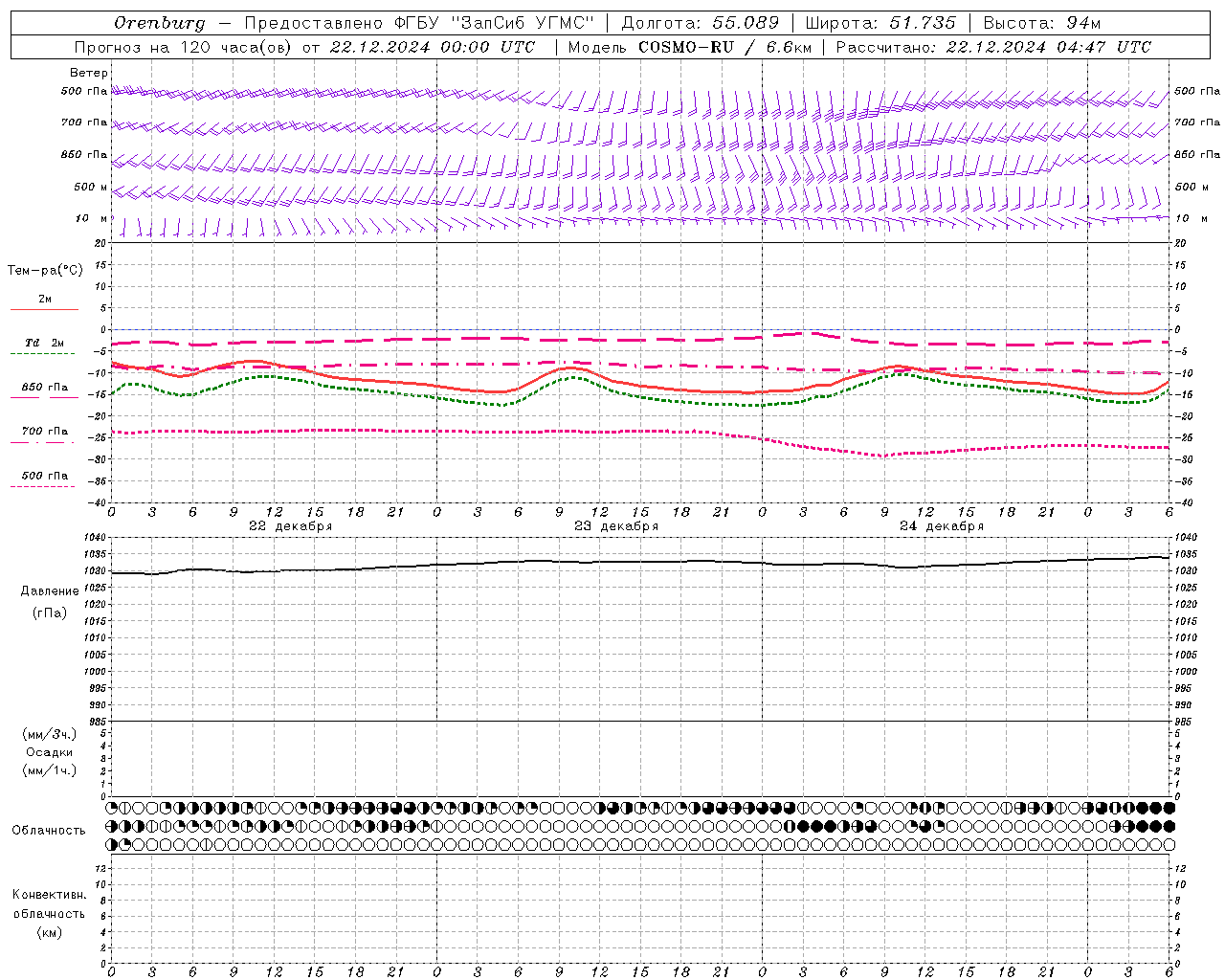1225x980 pixels.
Task: Click the latitude value "Широта: 51.735"
Action: click(880, 23)
